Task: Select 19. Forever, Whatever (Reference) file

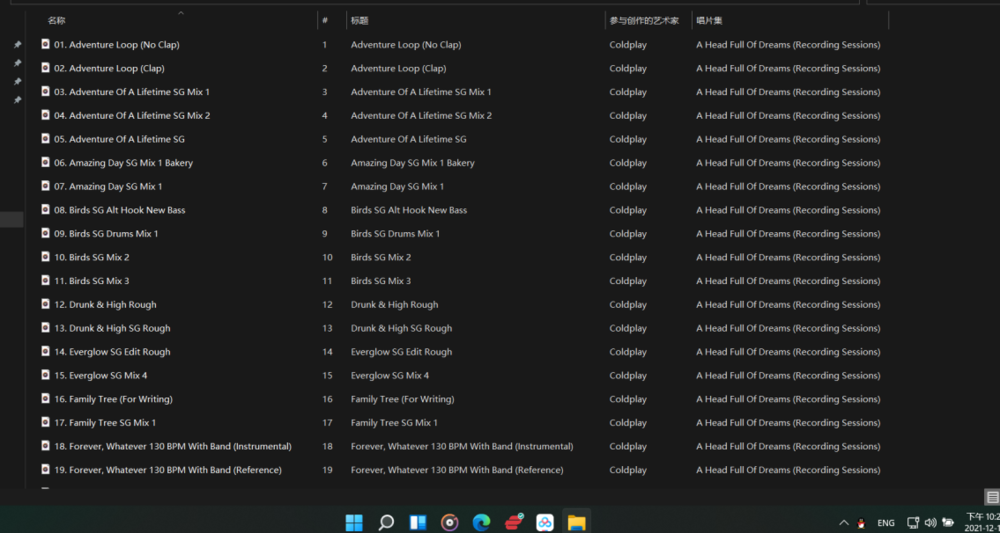Action: tap(168, 469)
